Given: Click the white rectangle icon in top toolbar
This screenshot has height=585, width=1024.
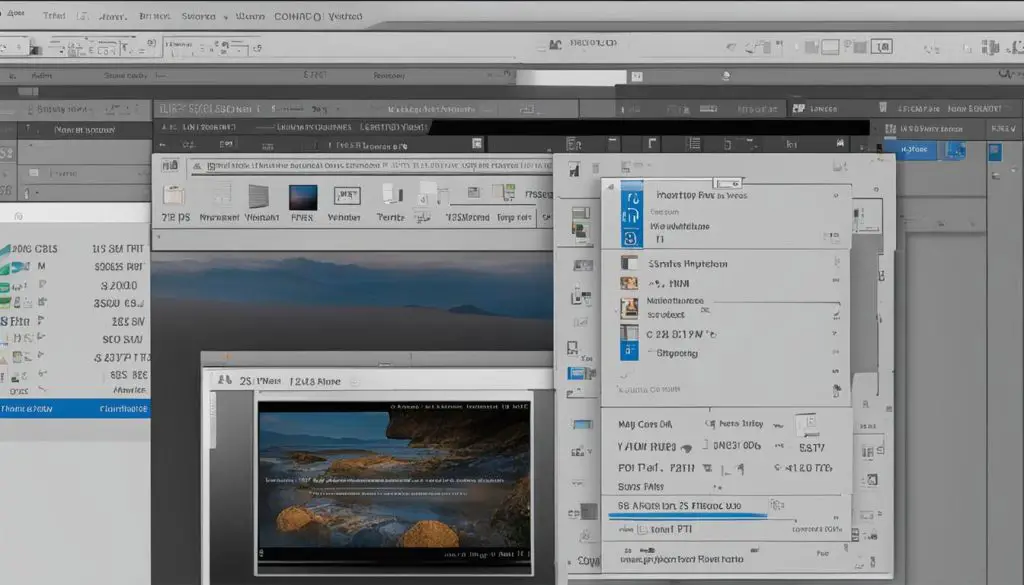Looking at the screenshot, I should click(830, 47).
